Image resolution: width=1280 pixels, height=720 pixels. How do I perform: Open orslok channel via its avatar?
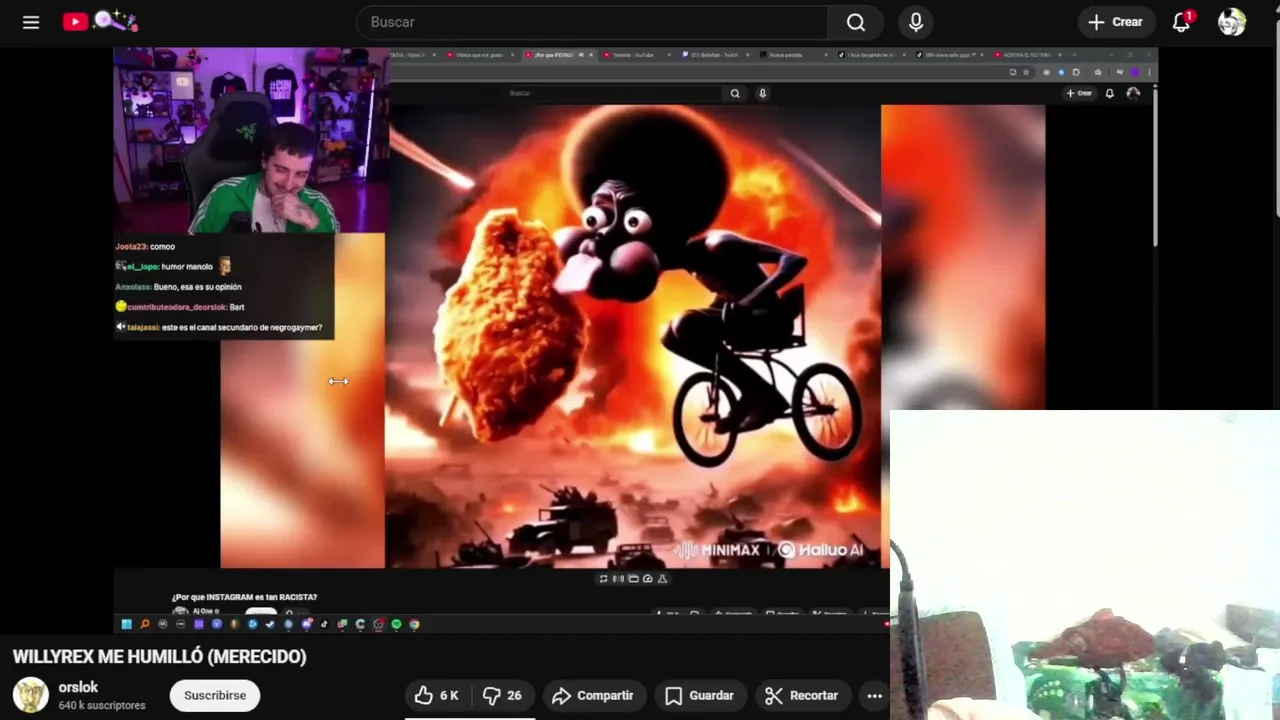tap(30, 695)
